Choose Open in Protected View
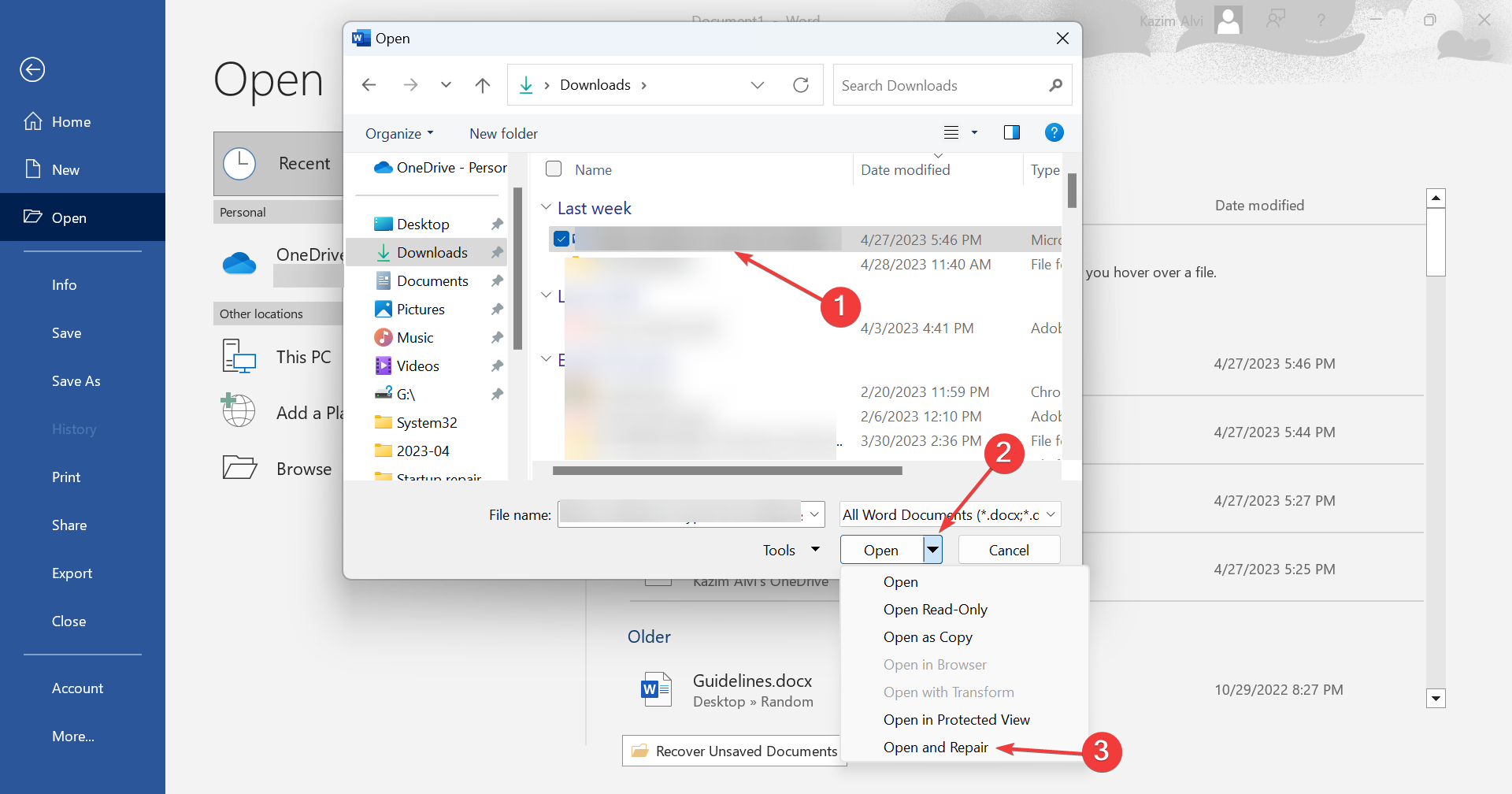 point(956,720)
